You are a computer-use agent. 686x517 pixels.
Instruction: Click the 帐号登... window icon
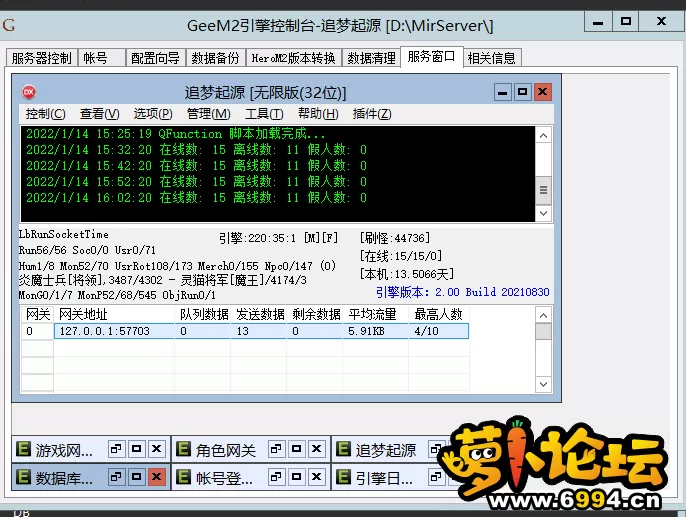pyautogui.click(x=183, y=477)
